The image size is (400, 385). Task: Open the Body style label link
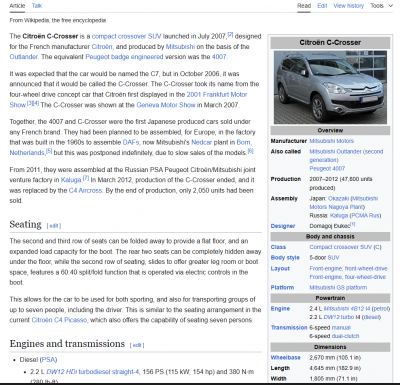tap(285, 258)
